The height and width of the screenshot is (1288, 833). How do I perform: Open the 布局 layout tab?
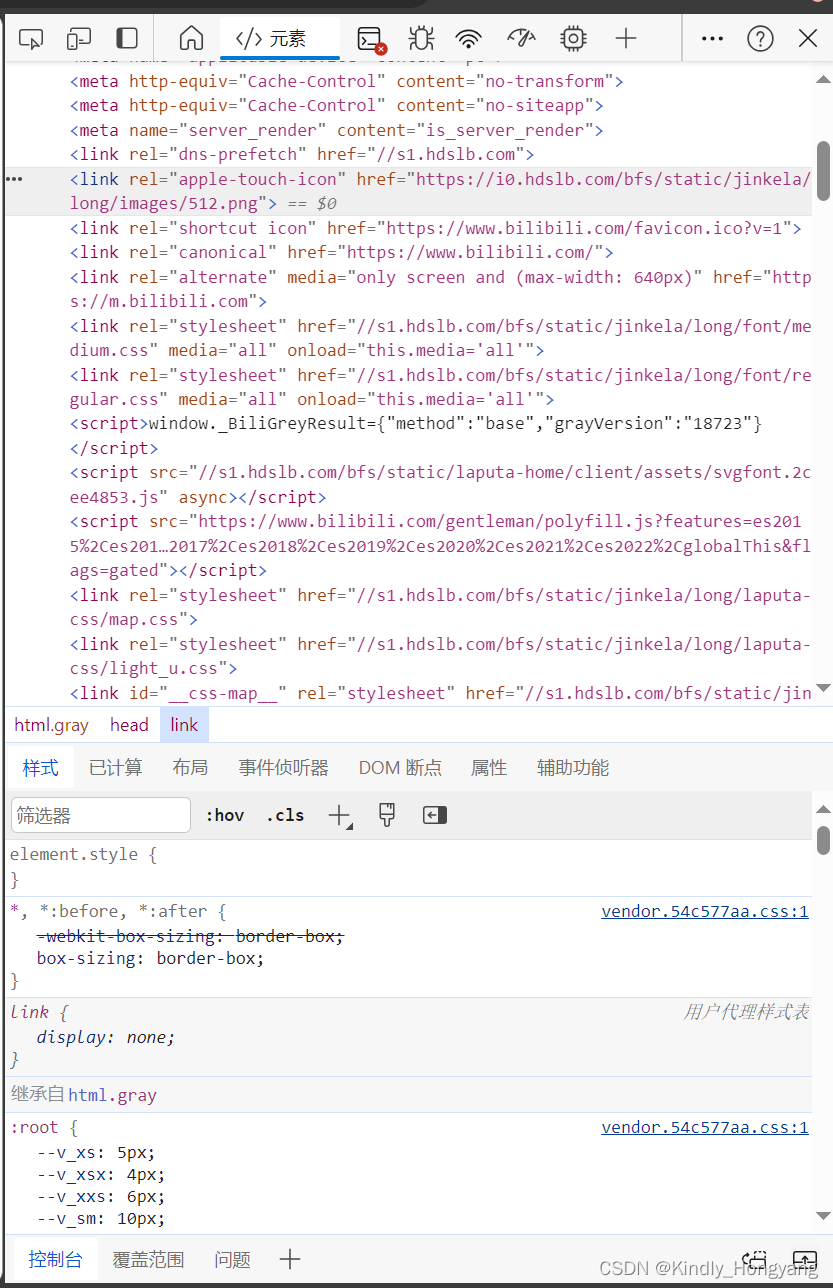[x=190, y=768]
